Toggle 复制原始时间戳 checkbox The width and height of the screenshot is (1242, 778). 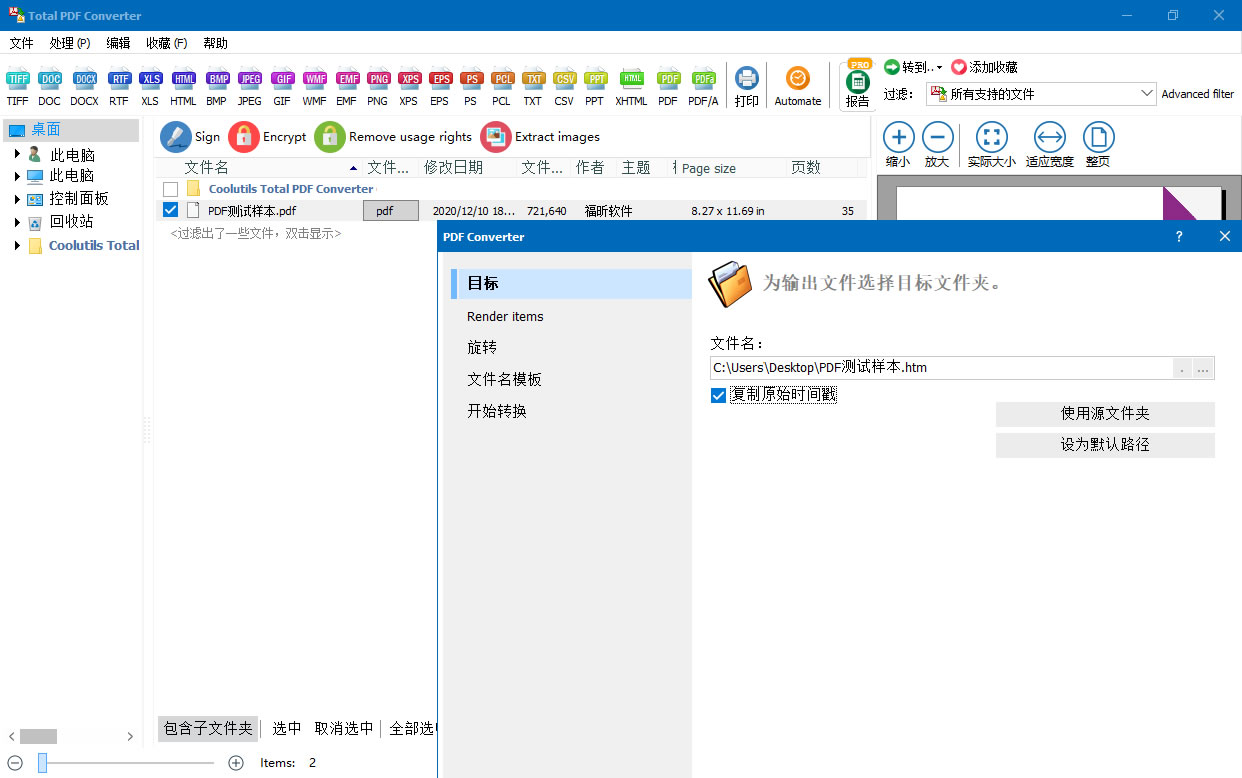click(x=718, y=395)
